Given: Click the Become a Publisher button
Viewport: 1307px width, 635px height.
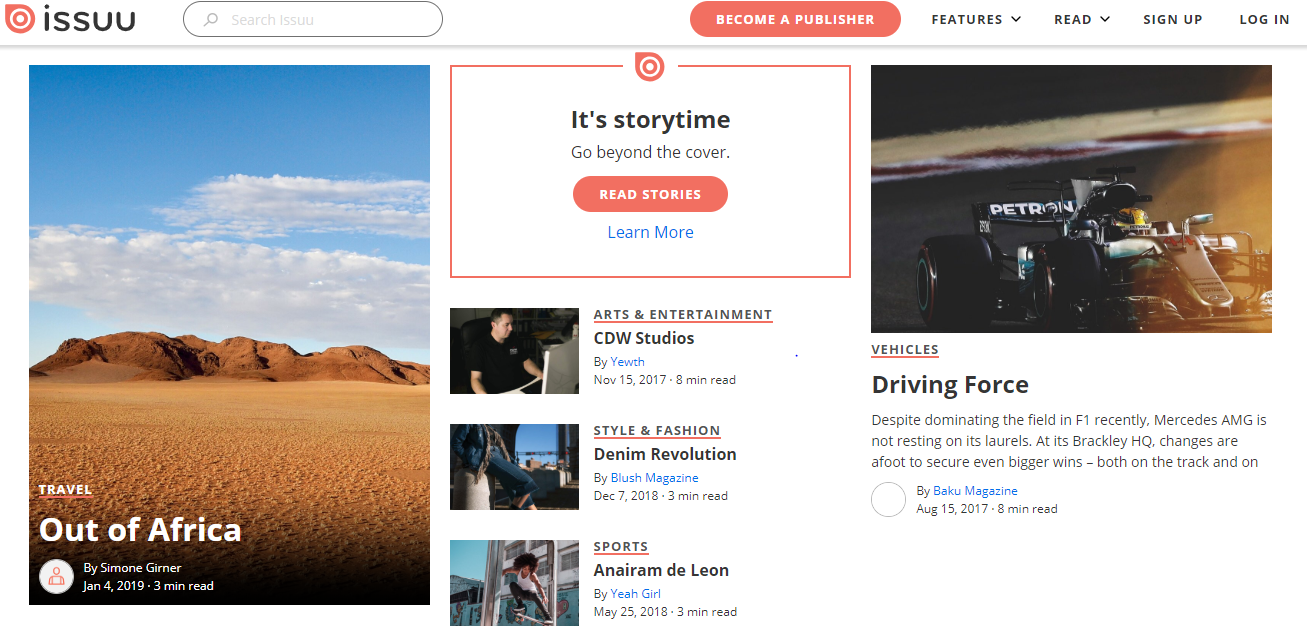Looking at the screenshot, I should tap(795, 19).
